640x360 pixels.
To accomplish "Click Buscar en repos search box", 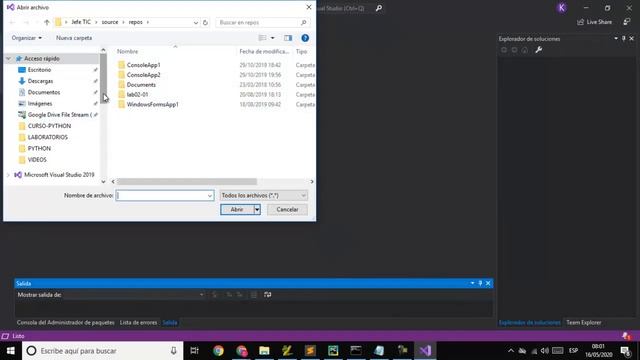I will click(x=262, y=22).
